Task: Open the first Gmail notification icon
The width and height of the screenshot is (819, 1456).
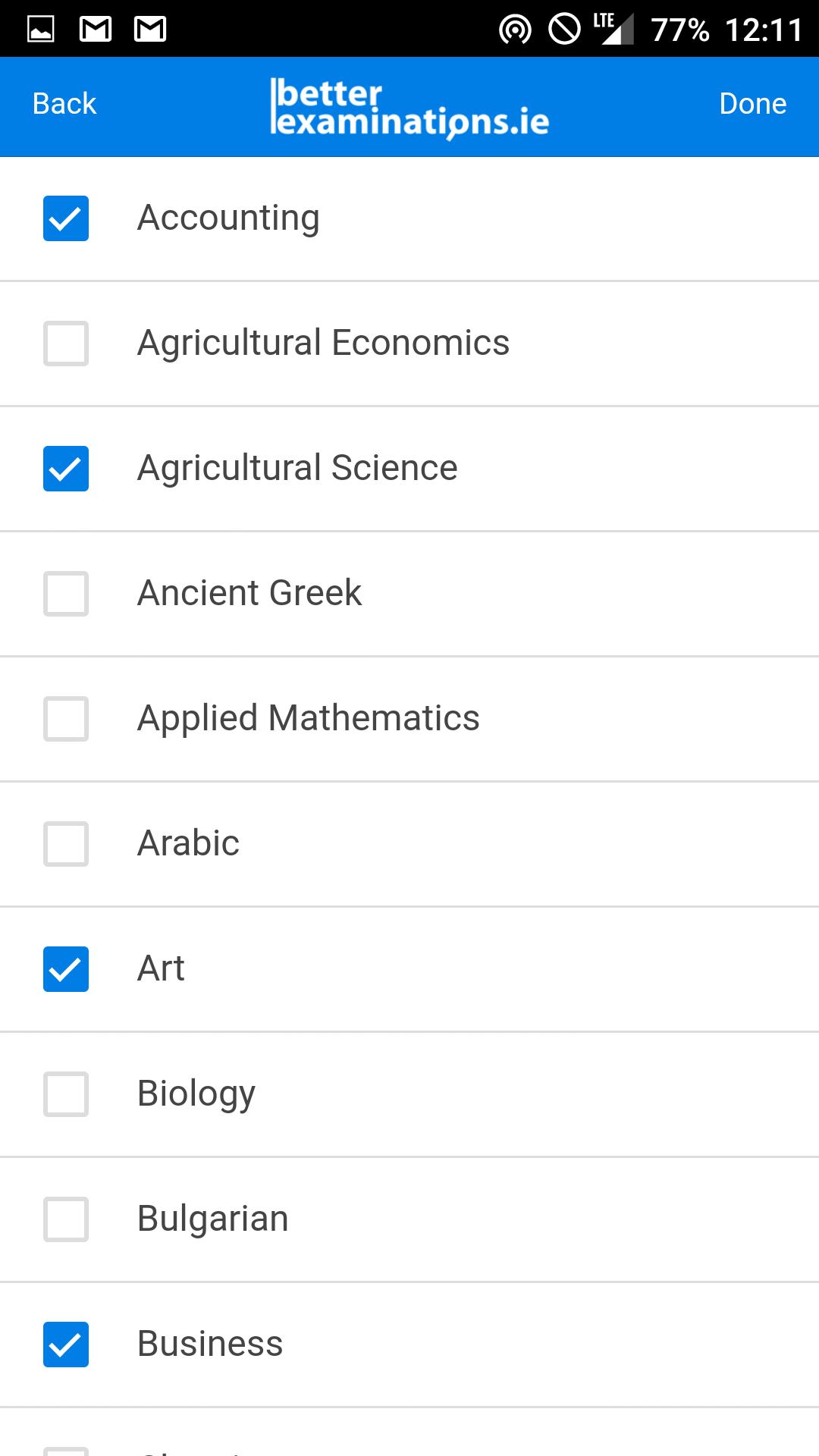Action: pos(96,30)
